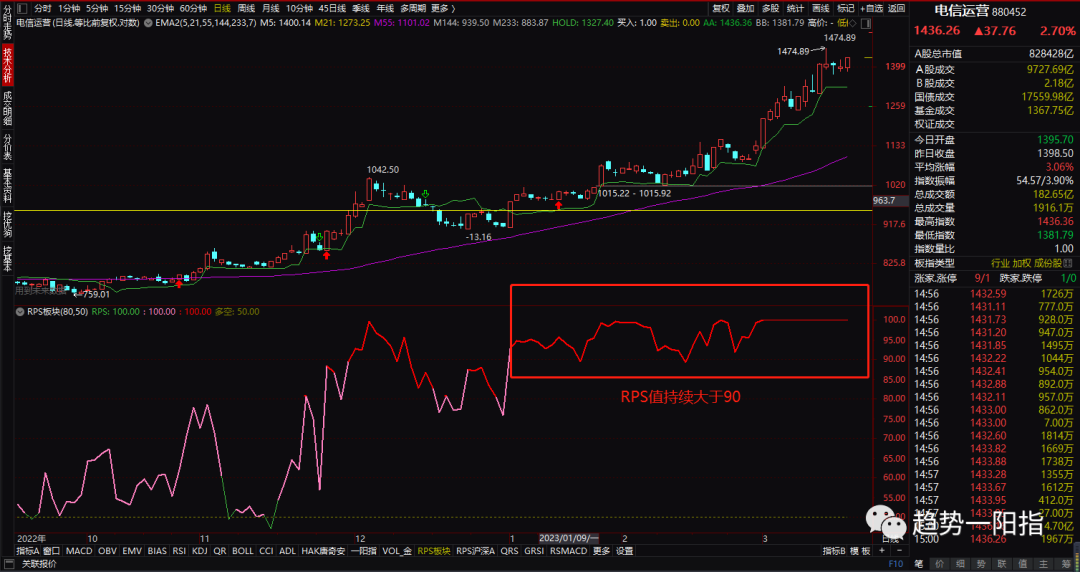Click the 成份股 constituents link
This screenshot has height=572, width=1080.
(1049, 263)
